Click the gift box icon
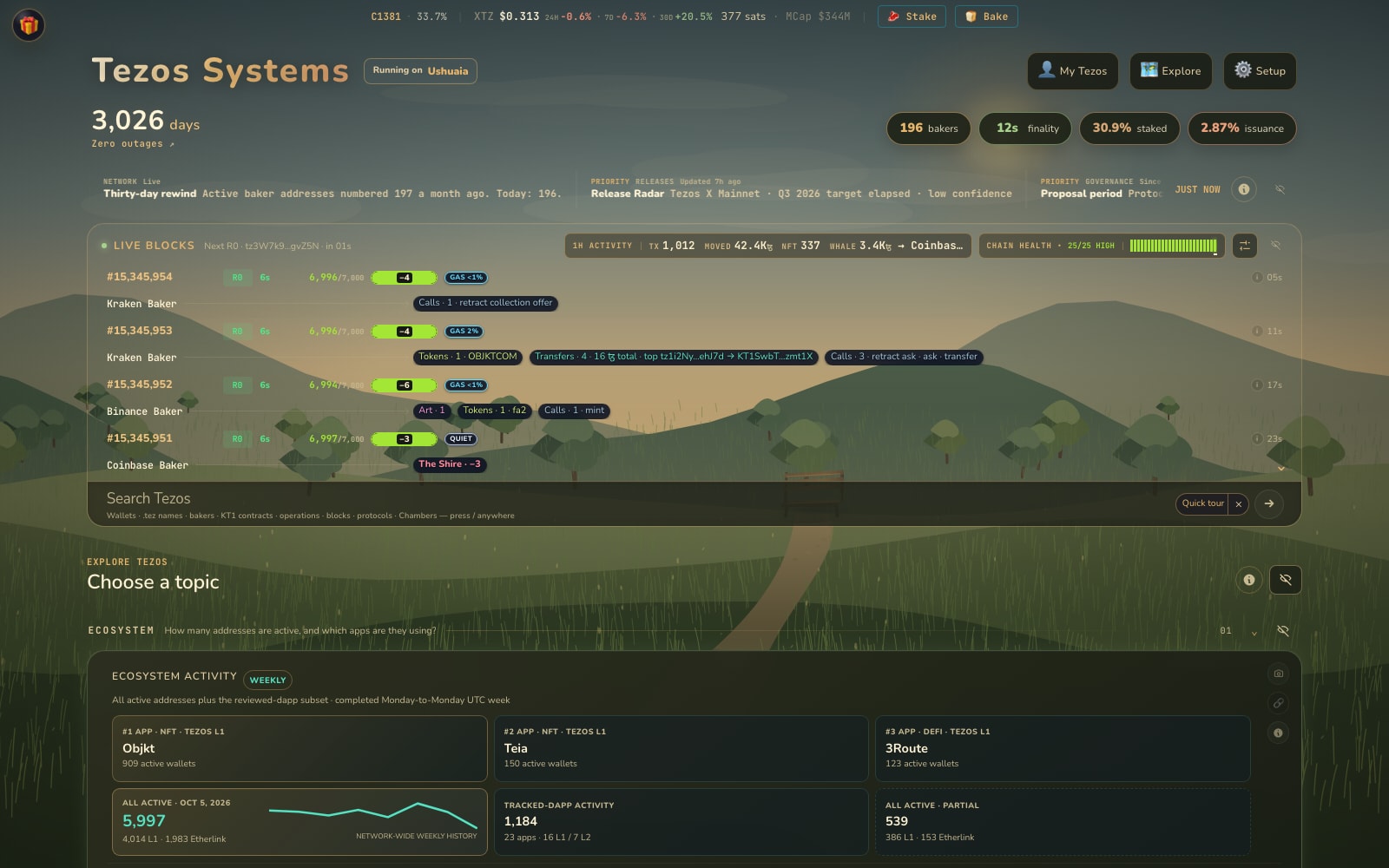This screenshot has width=1389, height=868. click(x=29, y=25)
